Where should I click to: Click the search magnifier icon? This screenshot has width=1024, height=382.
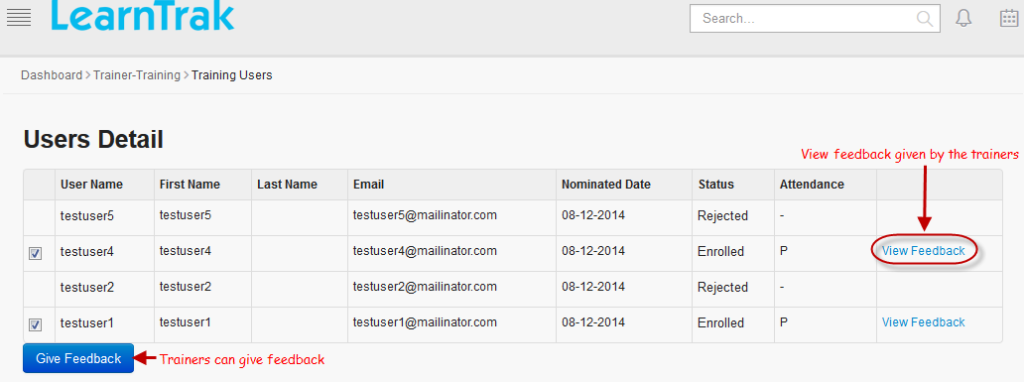[925, 18]
